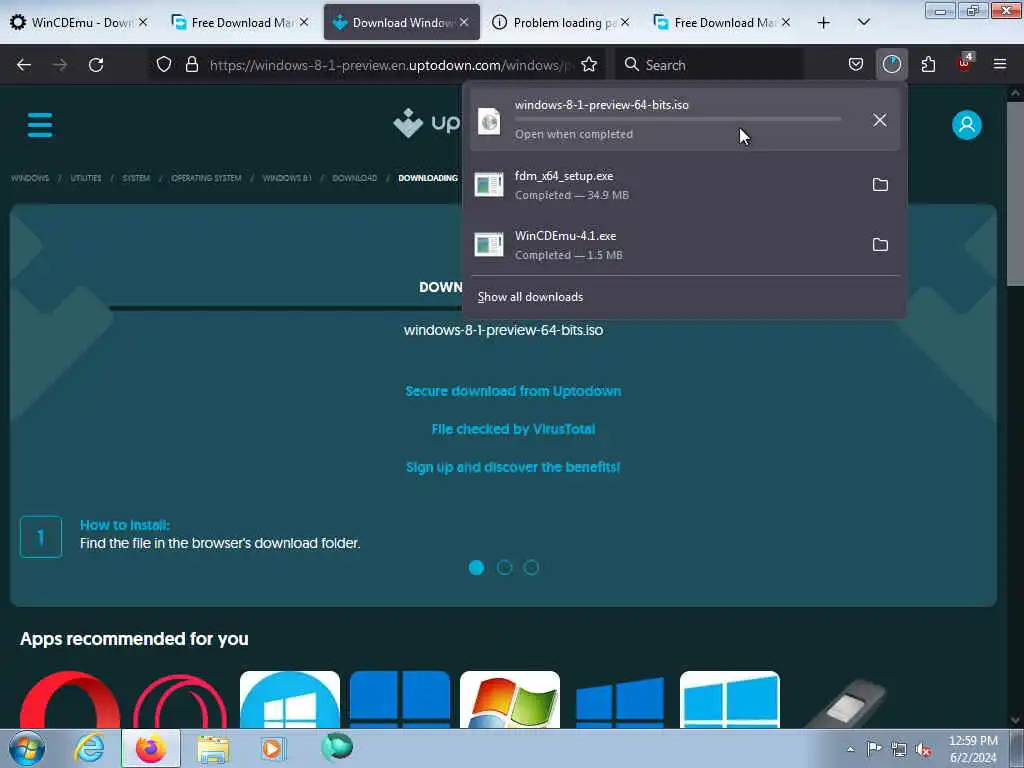This screenshot has height=768, width=1024.
Task: Show hidden tray icons arrow
Action: click(850, 749)
